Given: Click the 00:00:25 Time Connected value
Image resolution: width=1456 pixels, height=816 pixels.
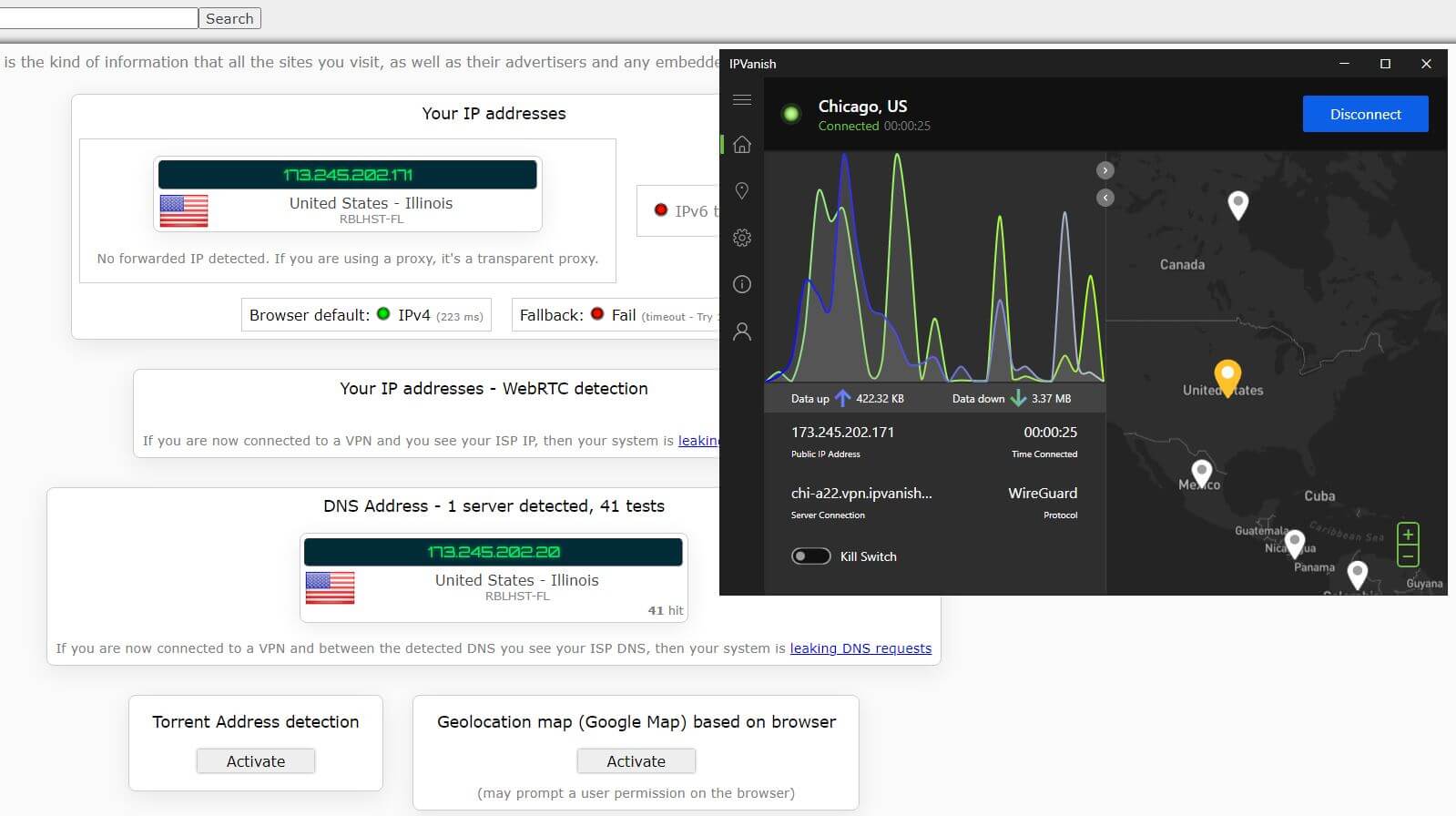Looking at the screenshot, I should [x=1050, y=432].
